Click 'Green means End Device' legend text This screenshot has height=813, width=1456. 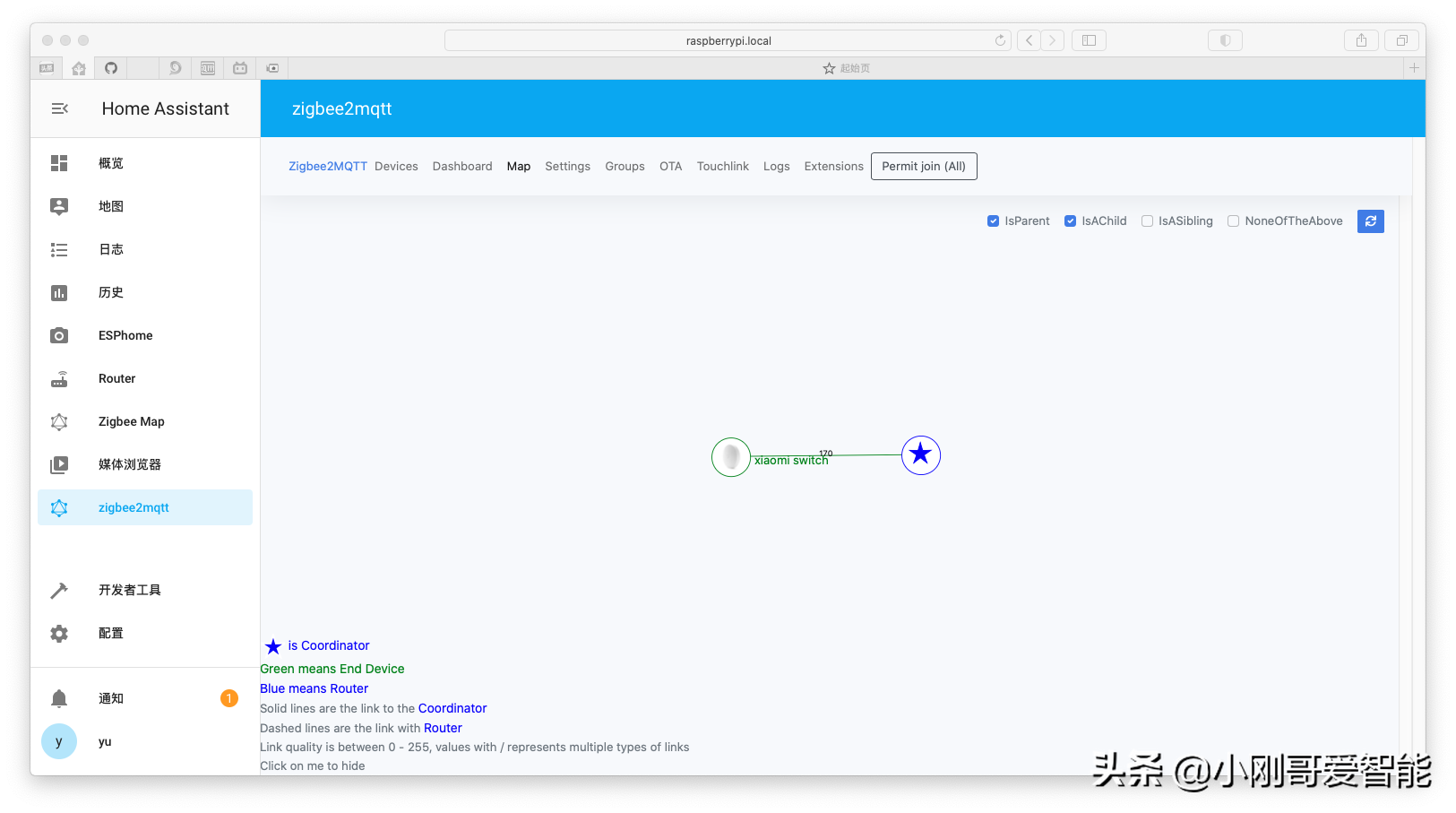click(332, 669)
